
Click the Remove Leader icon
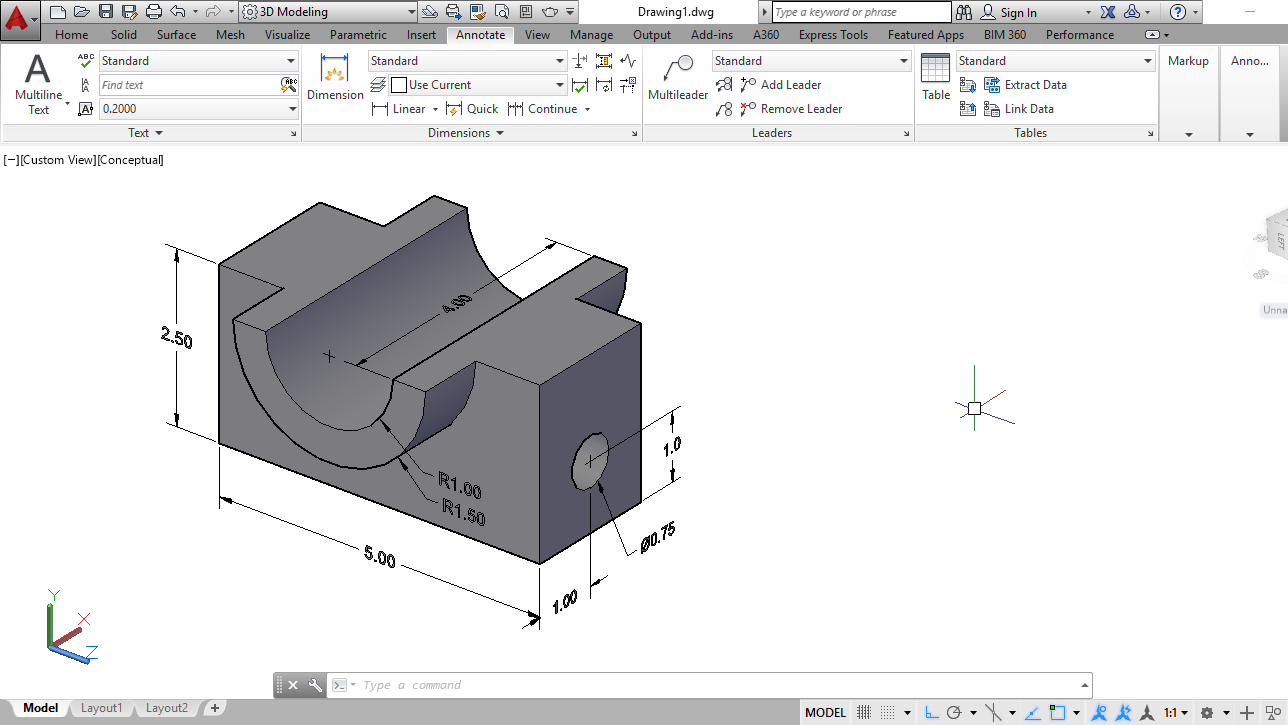749,109
